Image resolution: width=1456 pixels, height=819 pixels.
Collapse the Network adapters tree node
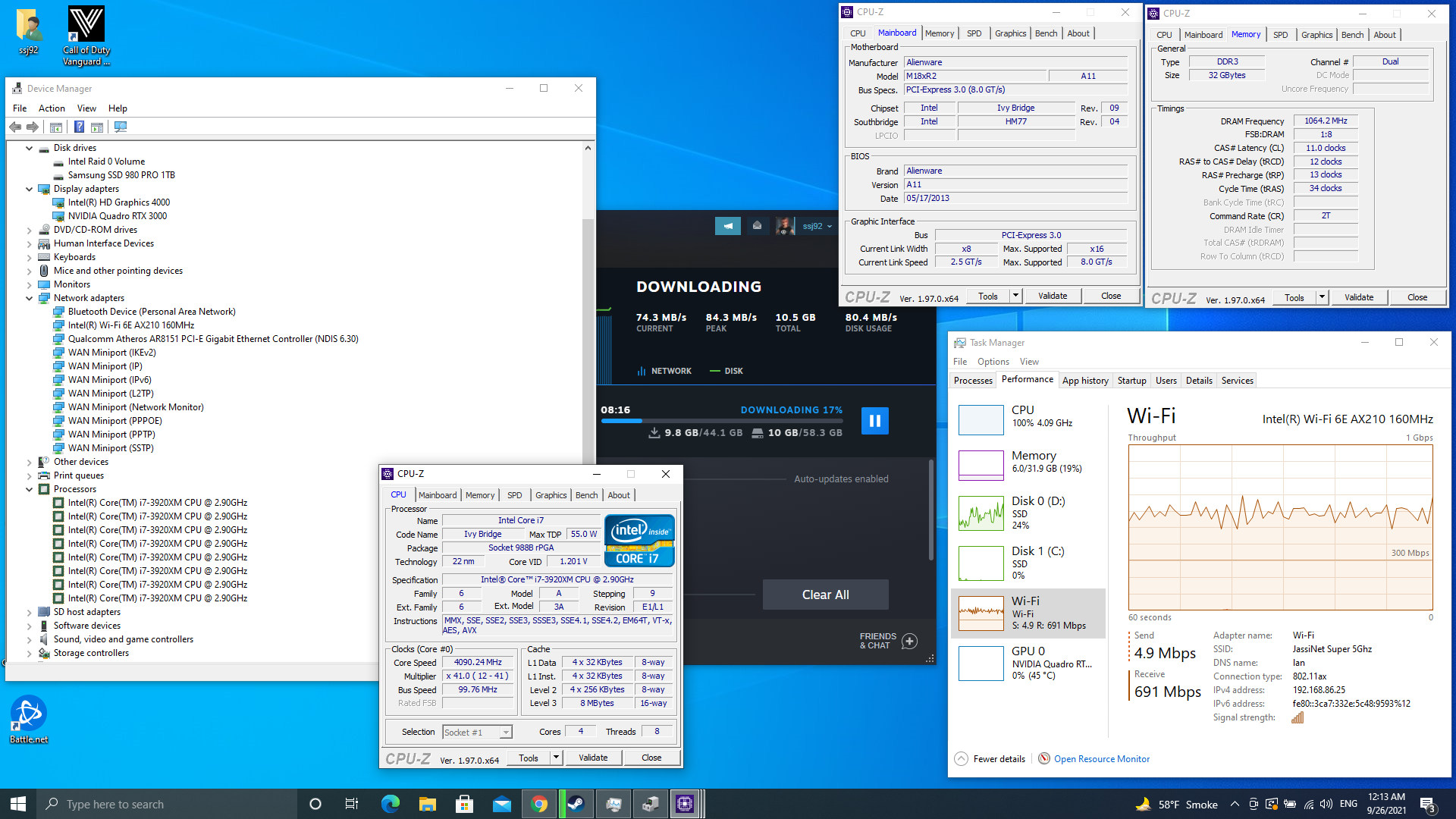point(30,298)
